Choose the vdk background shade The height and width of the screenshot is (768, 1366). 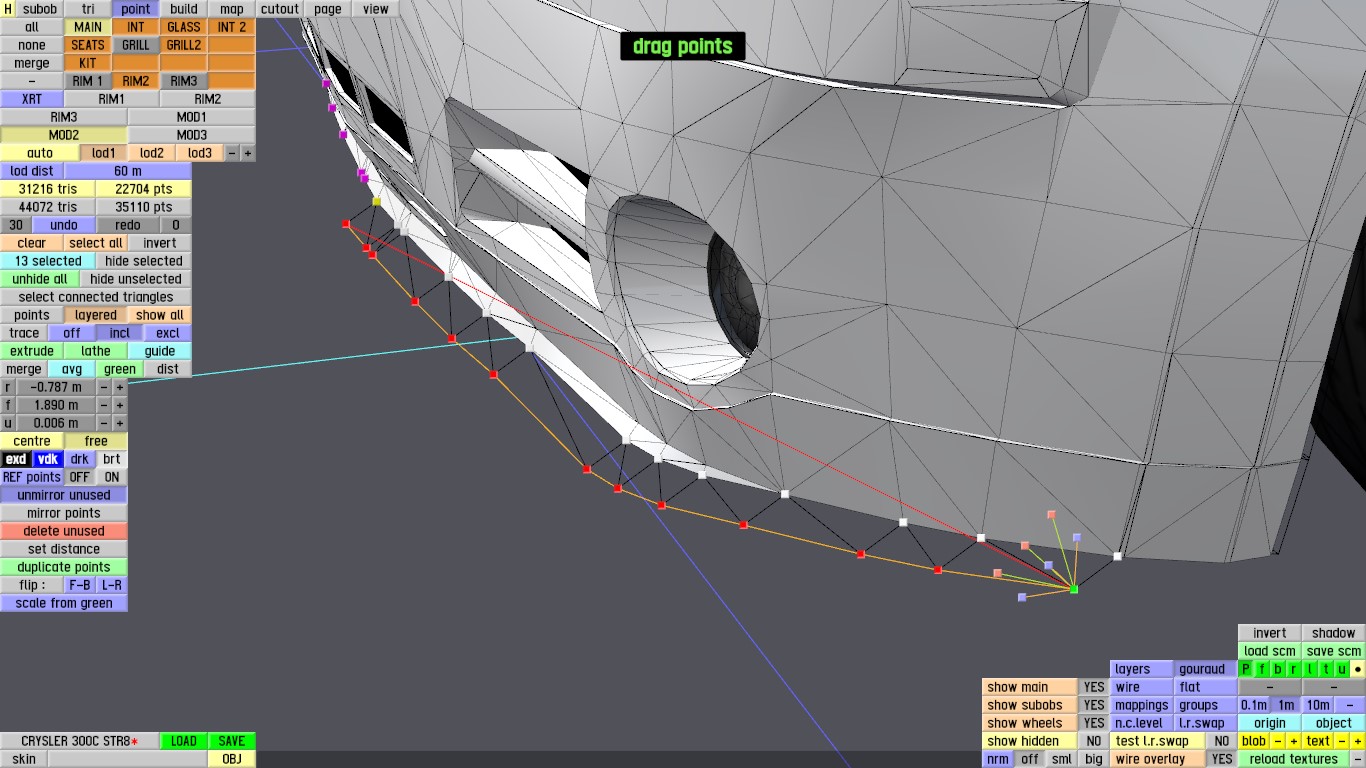point(48,459)
